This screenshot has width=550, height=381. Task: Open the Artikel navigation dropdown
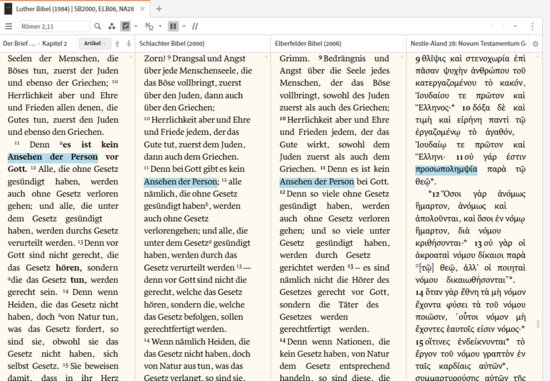95,44
